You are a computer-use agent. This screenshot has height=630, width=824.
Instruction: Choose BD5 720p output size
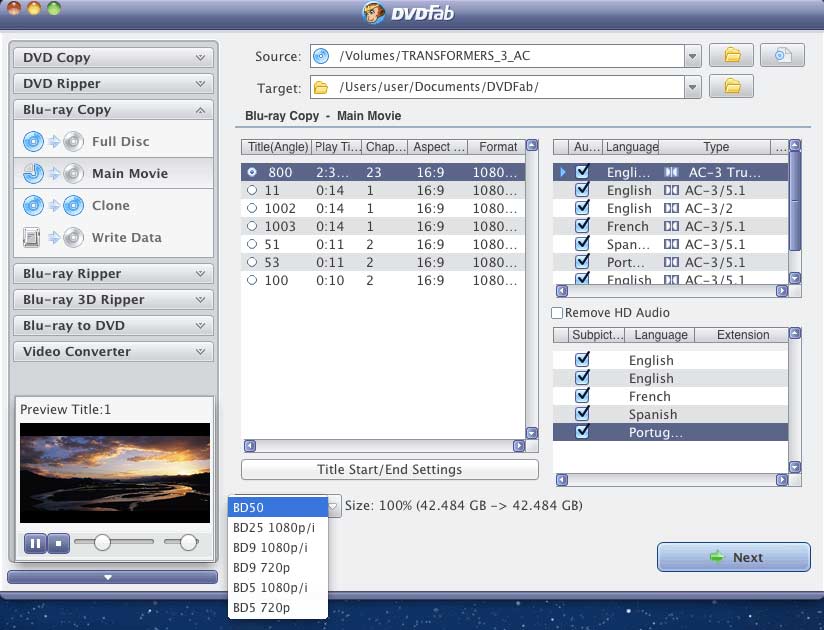(x=278, y=607)
